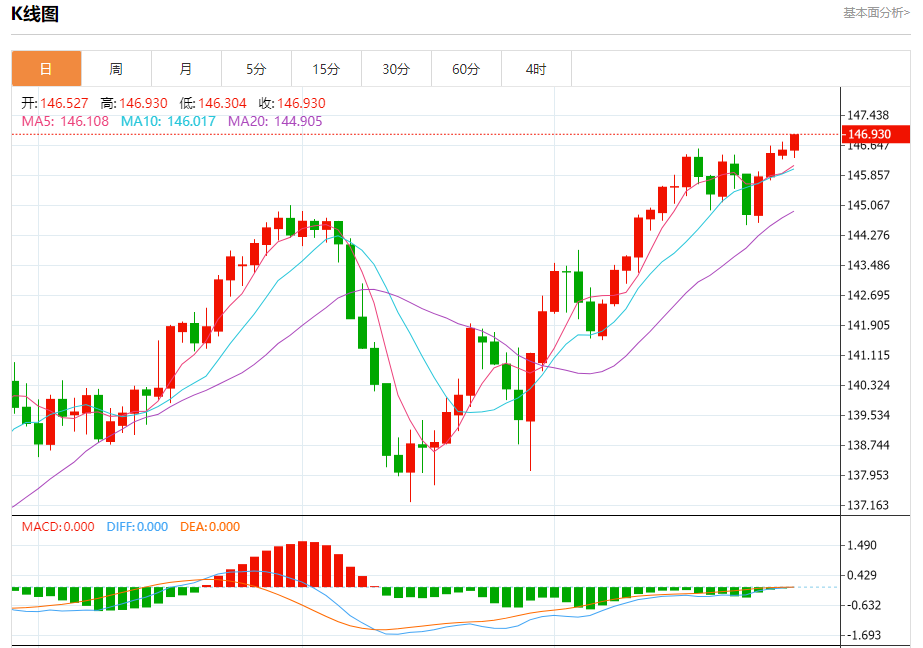Click the MA10: 146.017 label
The image size is (923, 648).
168,121
